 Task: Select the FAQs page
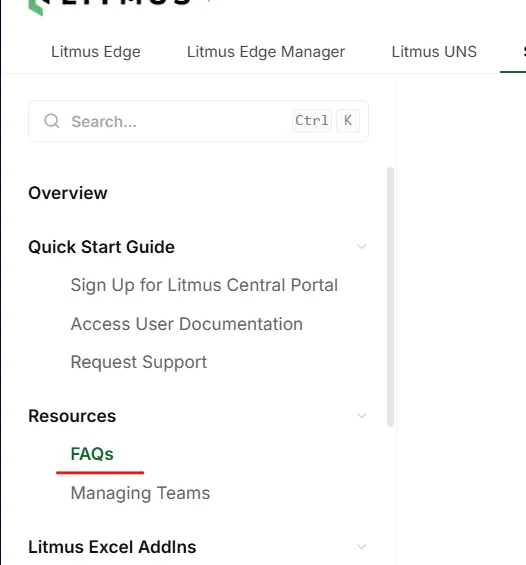click(92, 454)
